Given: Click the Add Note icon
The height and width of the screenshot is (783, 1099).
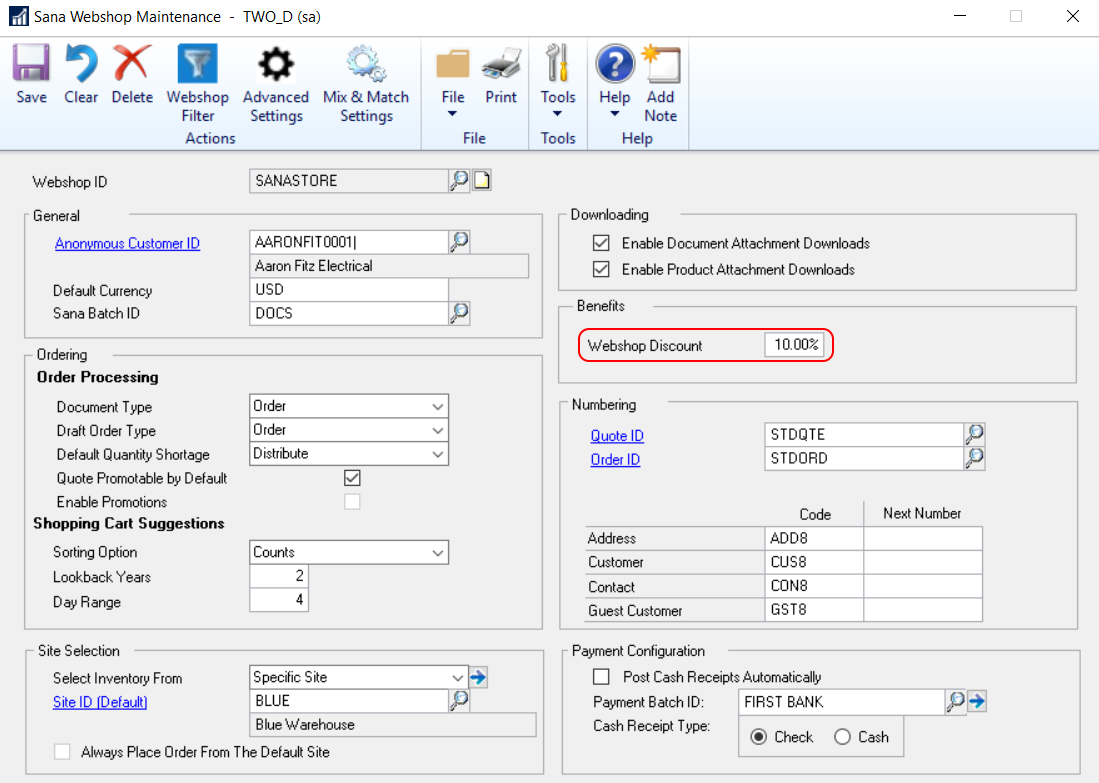Looking at the screenshot, I should coord(661,64).
